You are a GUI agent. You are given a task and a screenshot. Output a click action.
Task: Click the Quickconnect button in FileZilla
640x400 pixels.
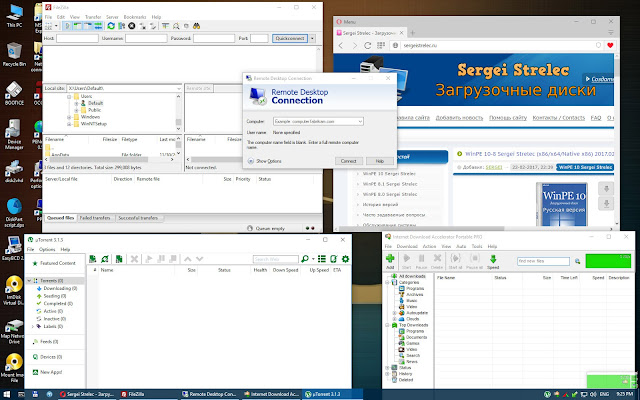tap(290, 38)
